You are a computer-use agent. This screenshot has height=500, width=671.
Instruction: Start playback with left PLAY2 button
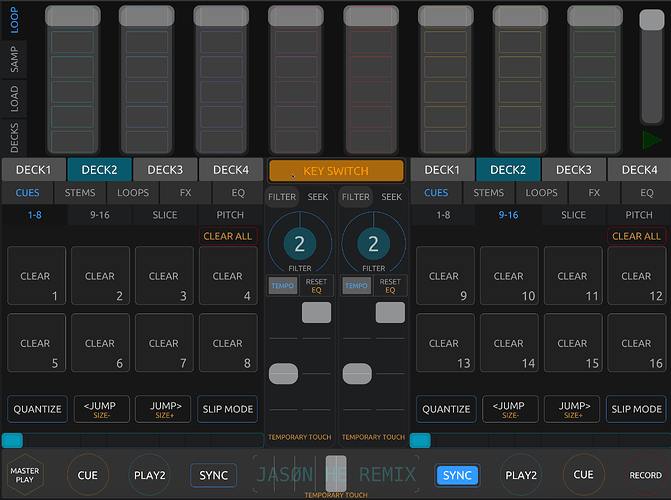click(x=151, y=475)
